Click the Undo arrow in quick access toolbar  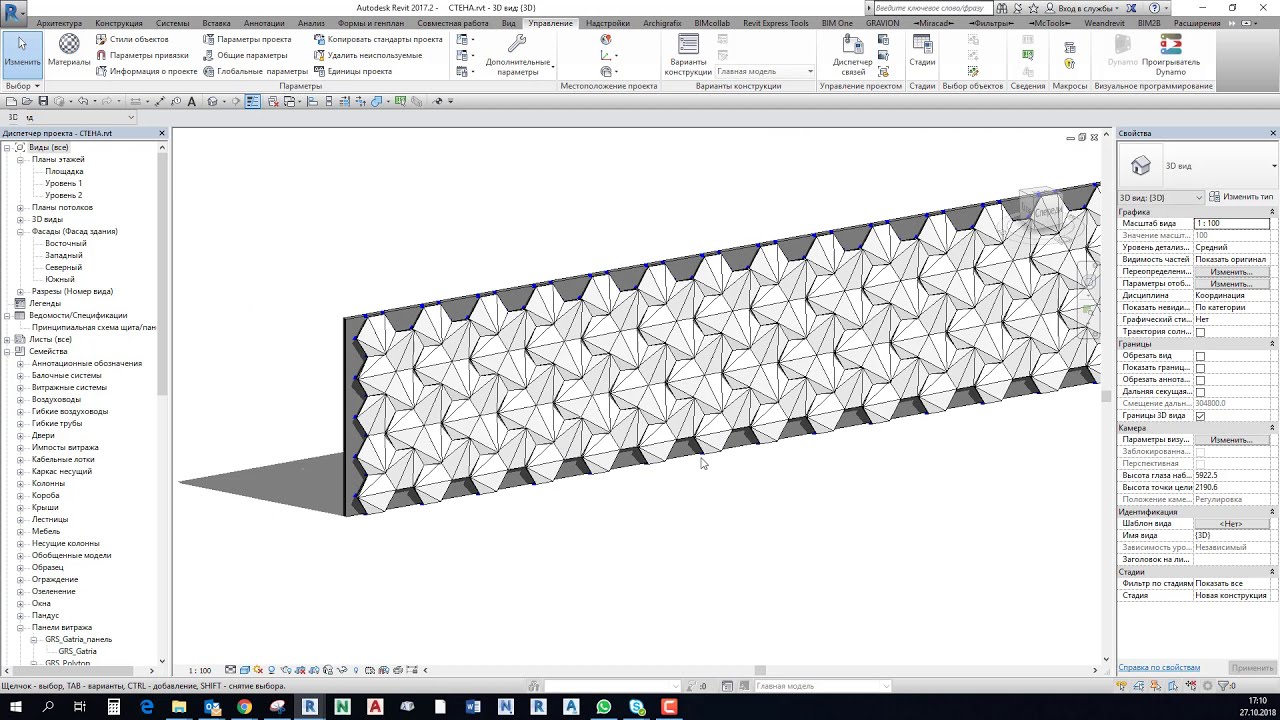82,101
